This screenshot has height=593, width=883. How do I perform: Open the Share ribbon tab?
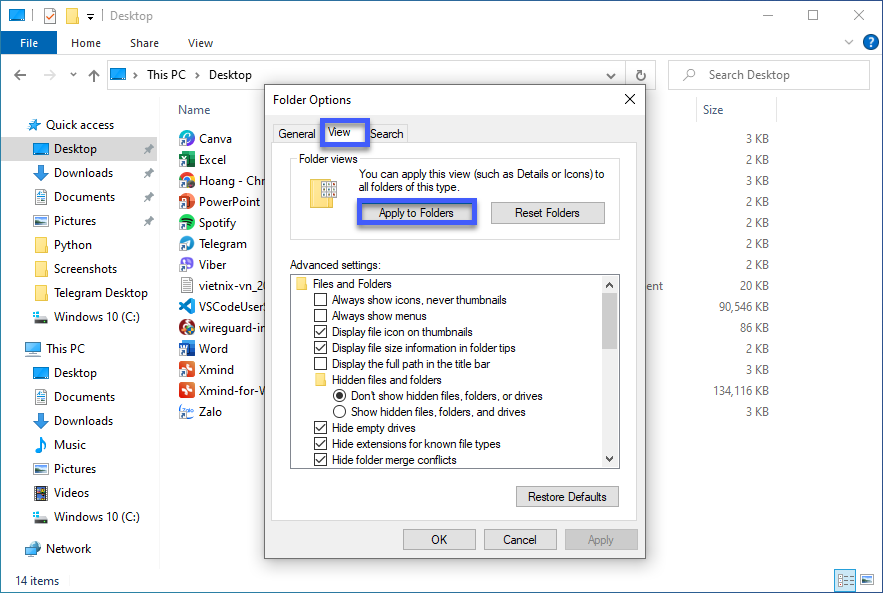point(144,43)
